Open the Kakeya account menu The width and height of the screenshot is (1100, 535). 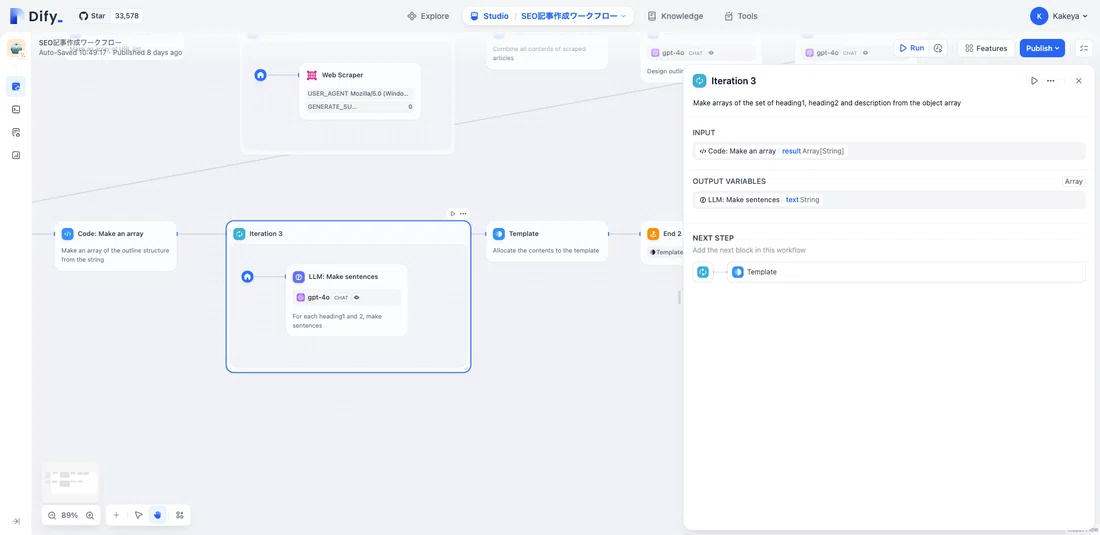[x=1060, y=15]
